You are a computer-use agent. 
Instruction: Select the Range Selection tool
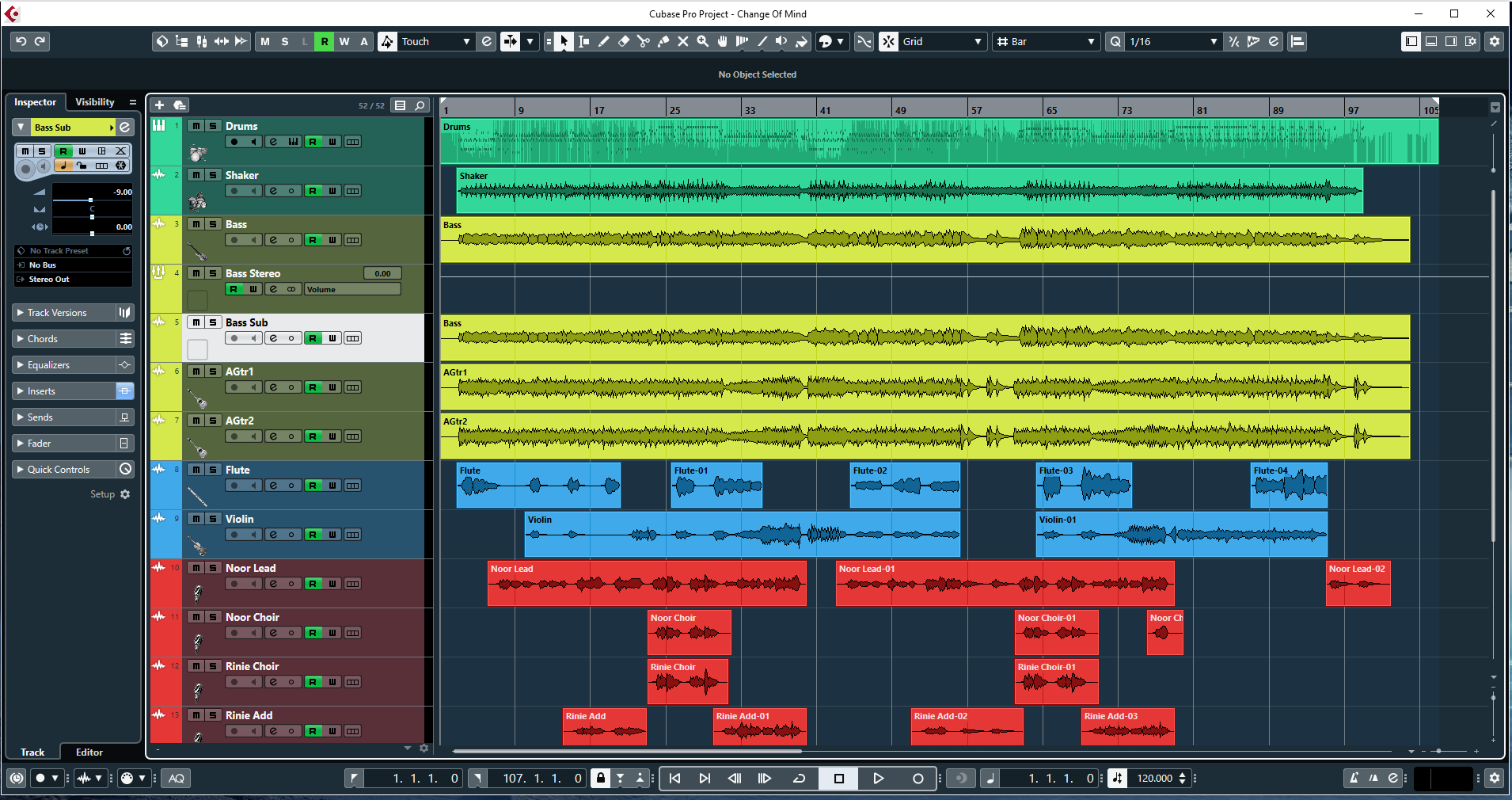tap(584, 41)
